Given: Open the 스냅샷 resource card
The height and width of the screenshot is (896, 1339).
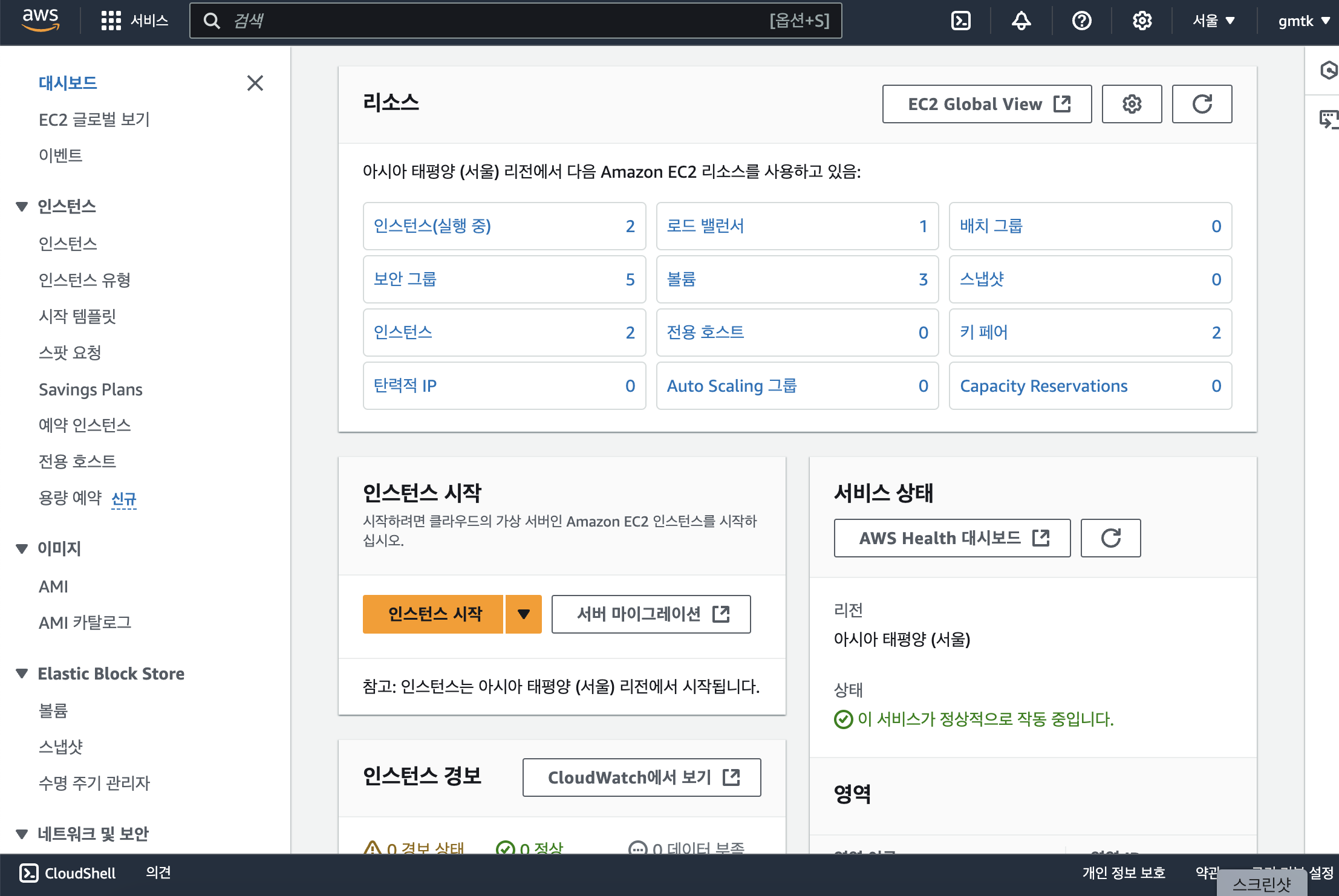Looking at the screenshot, I should [x=1090, y=279].
